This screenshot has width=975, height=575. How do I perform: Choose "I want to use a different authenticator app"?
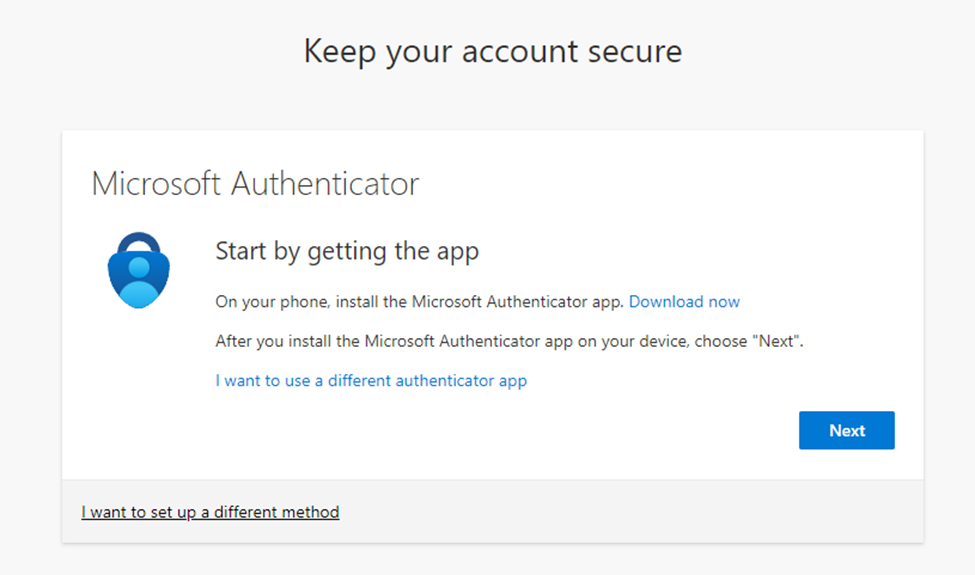[x=371, y=380]
